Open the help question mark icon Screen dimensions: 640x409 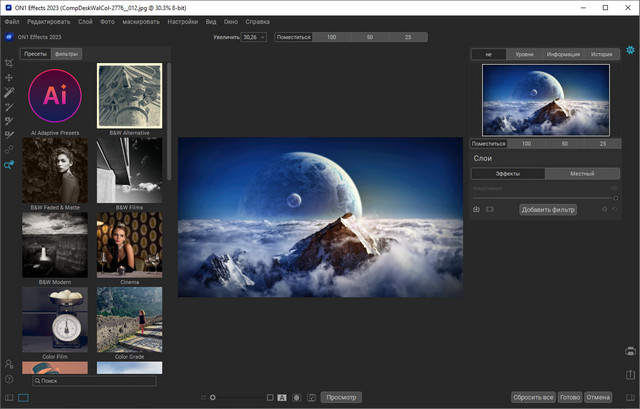[9, 380]
